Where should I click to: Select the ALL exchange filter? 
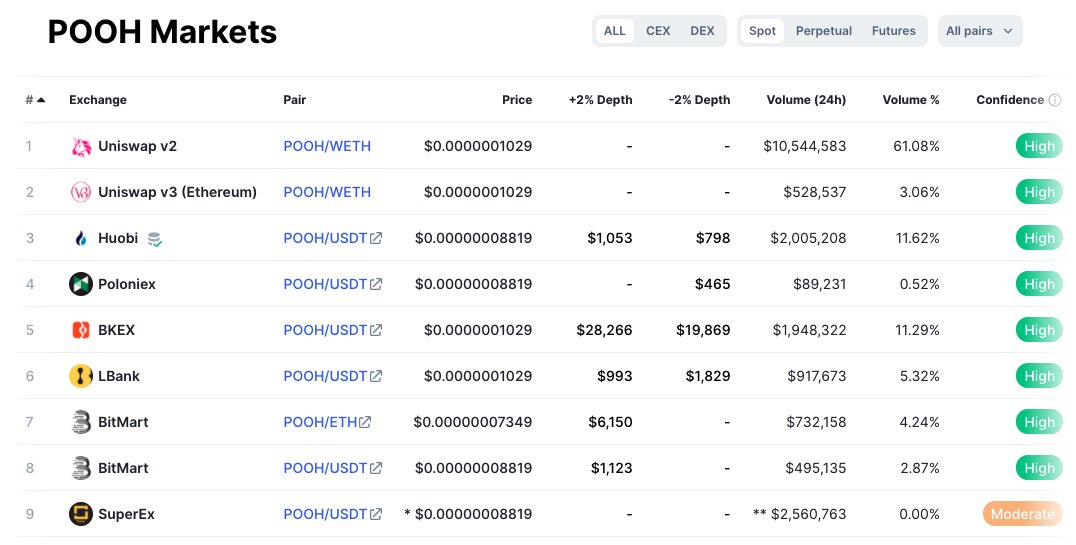coord(614,31)
